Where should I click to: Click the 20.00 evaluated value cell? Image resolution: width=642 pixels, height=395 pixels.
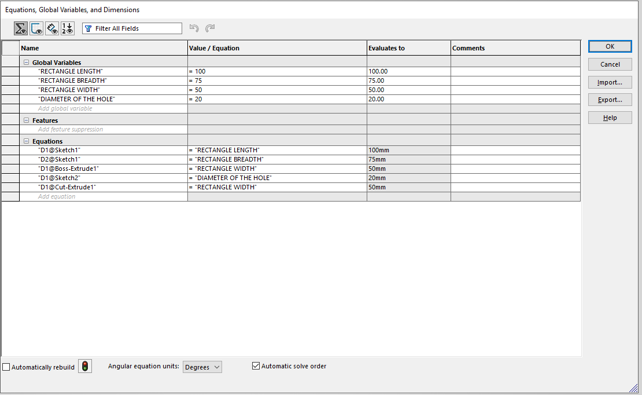[409, 99]
